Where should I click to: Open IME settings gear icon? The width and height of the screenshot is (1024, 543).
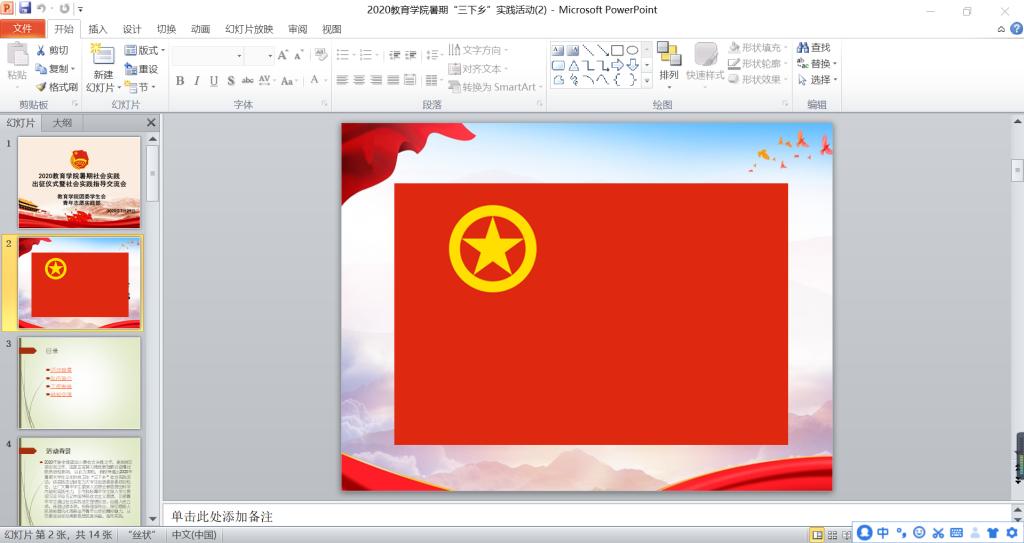pyautogui.click(x=1012, y=533)
